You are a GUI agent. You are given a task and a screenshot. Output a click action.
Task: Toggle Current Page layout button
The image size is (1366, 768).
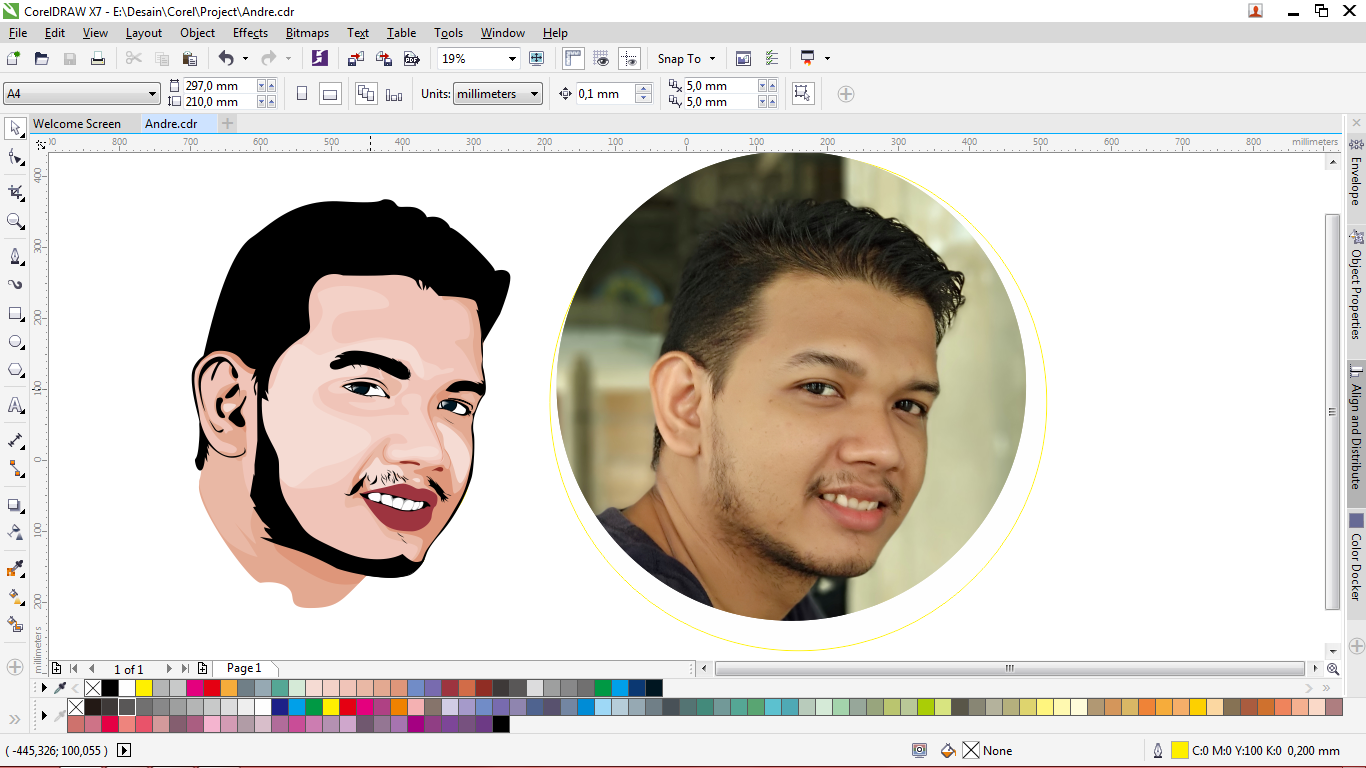[x=394, y=94]
